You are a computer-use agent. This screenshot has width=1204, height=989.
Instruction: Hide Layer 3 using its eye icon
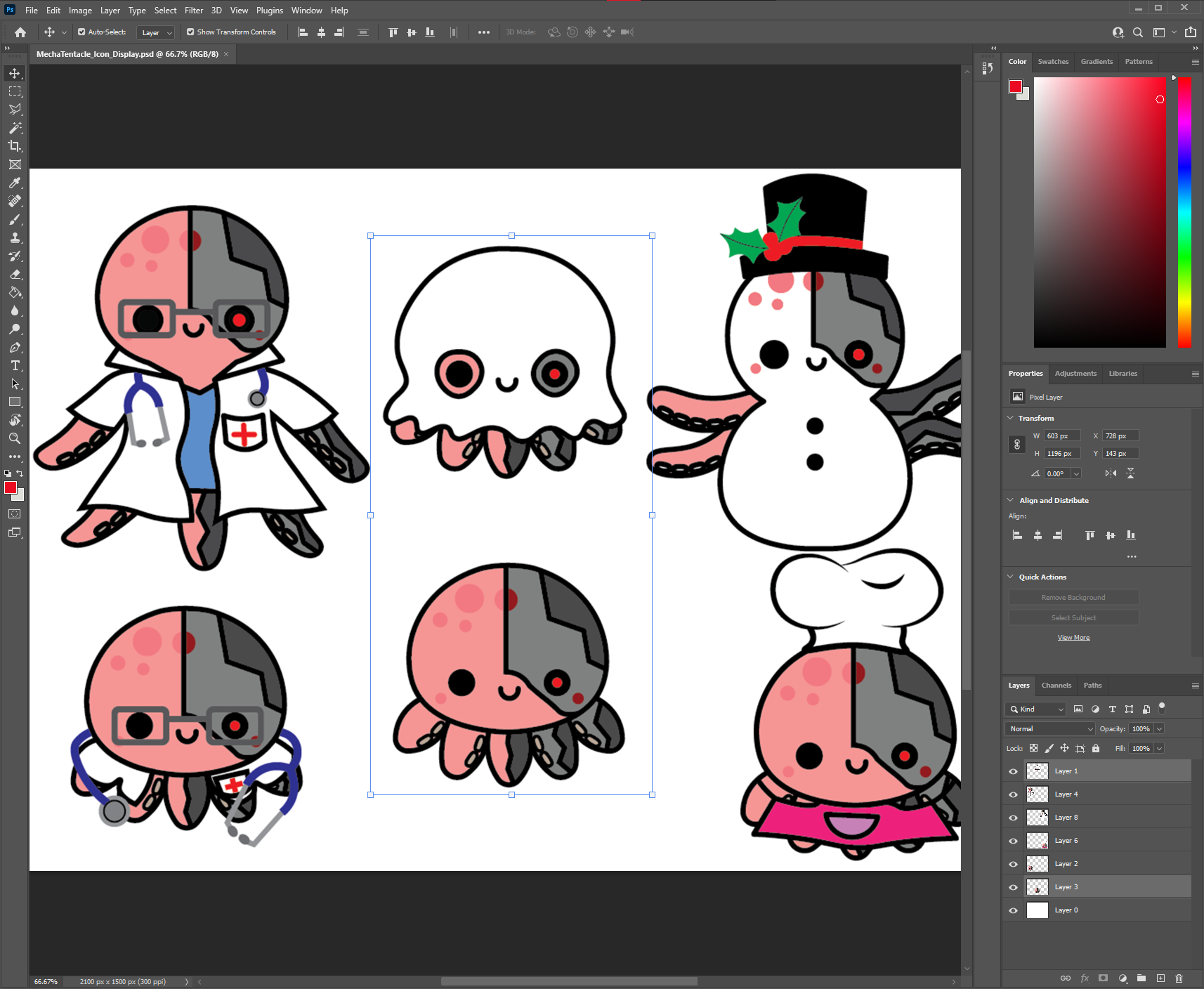tap(1013, 887)
